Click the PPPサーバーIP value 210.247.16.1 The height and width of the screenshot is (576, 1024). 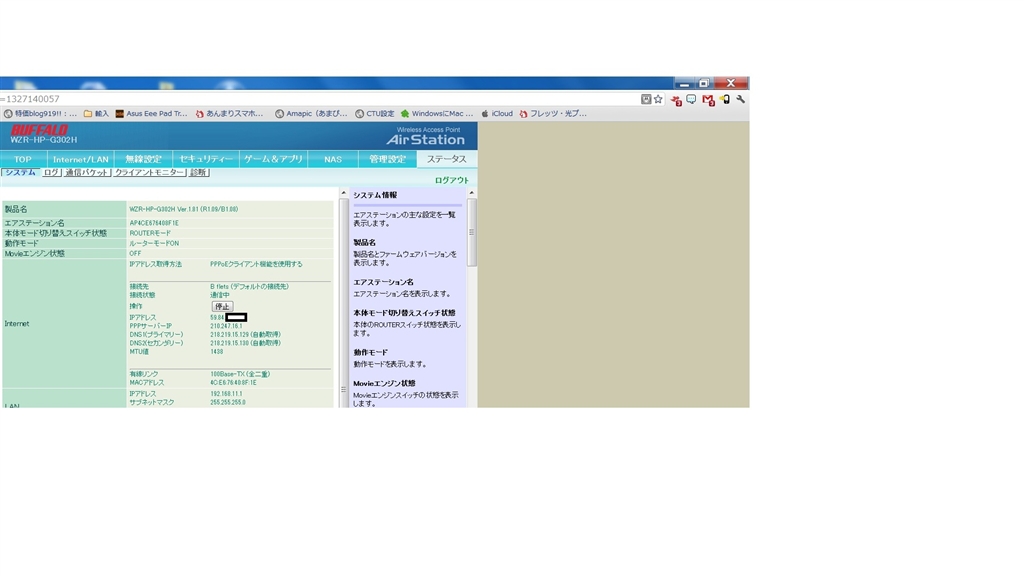pos(226,326)
